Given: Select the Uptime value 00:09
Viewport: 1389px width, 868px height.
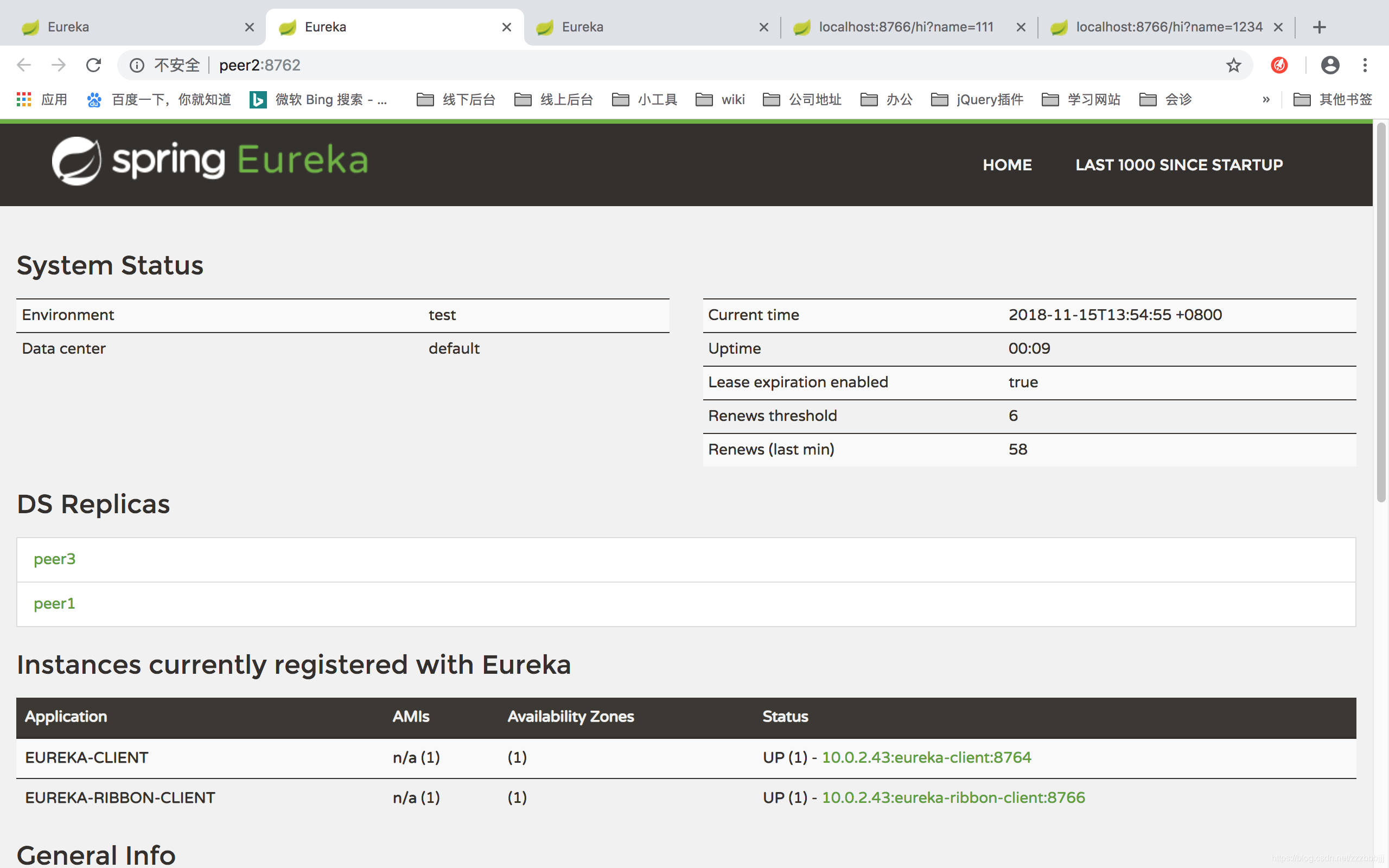Looking at the screenshot, I should [x=1029, y=348].
